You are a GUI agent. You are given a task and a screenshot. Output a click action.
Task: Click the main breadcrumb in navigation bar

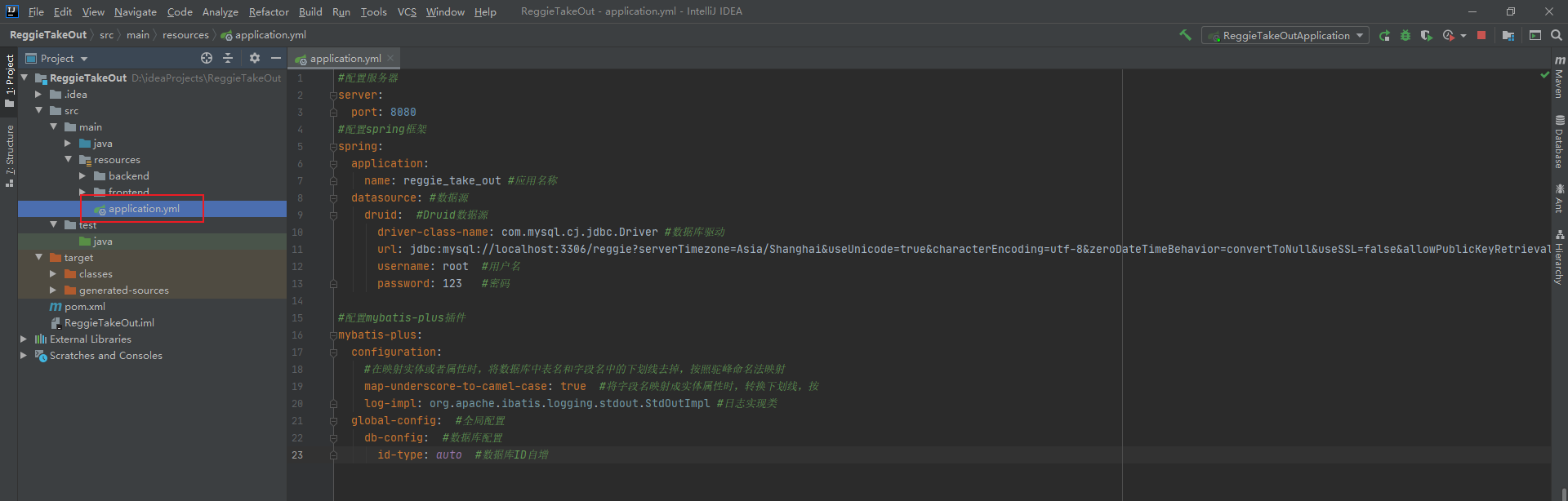[x=138, y=35]
